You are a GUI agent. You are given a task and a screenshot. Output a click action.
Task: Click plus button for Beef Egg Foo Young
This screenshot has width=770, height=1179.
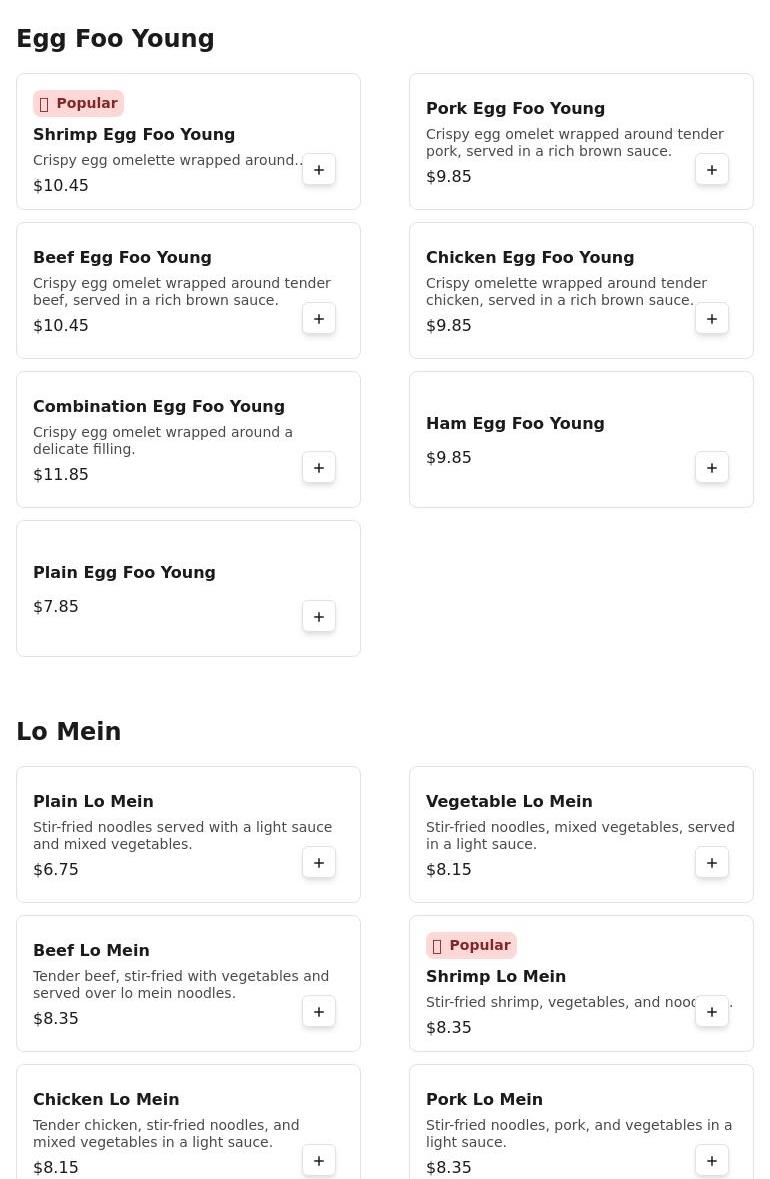(x=319, y=319)
